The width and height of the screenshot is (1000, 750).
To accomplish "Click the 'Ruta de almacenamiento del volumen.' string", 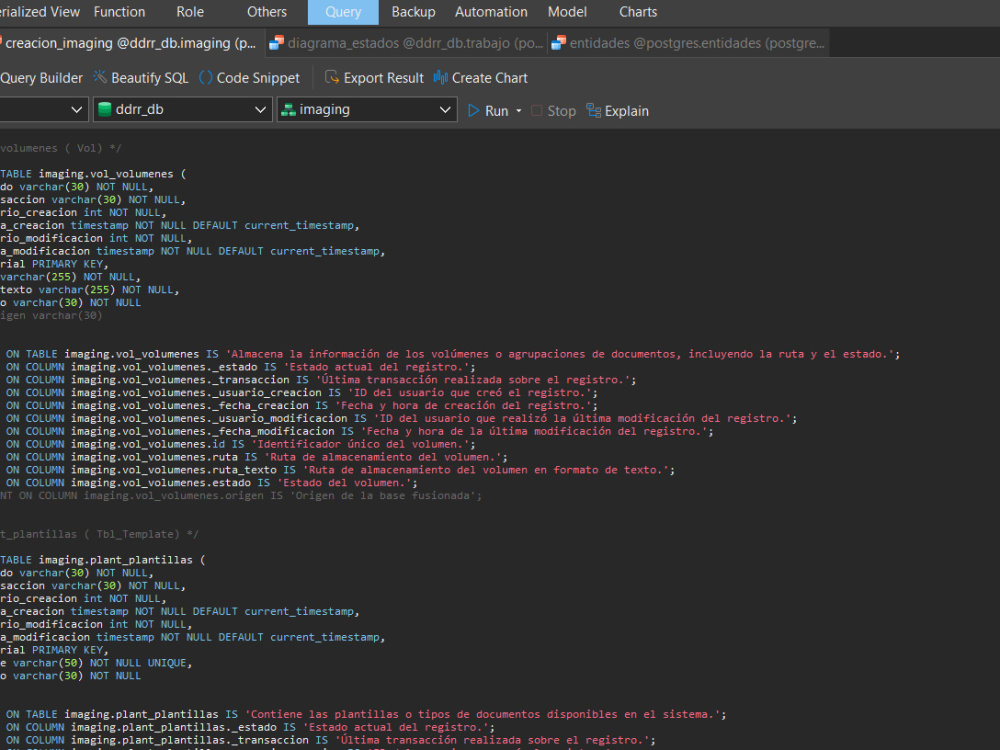I will click(382, 457).
